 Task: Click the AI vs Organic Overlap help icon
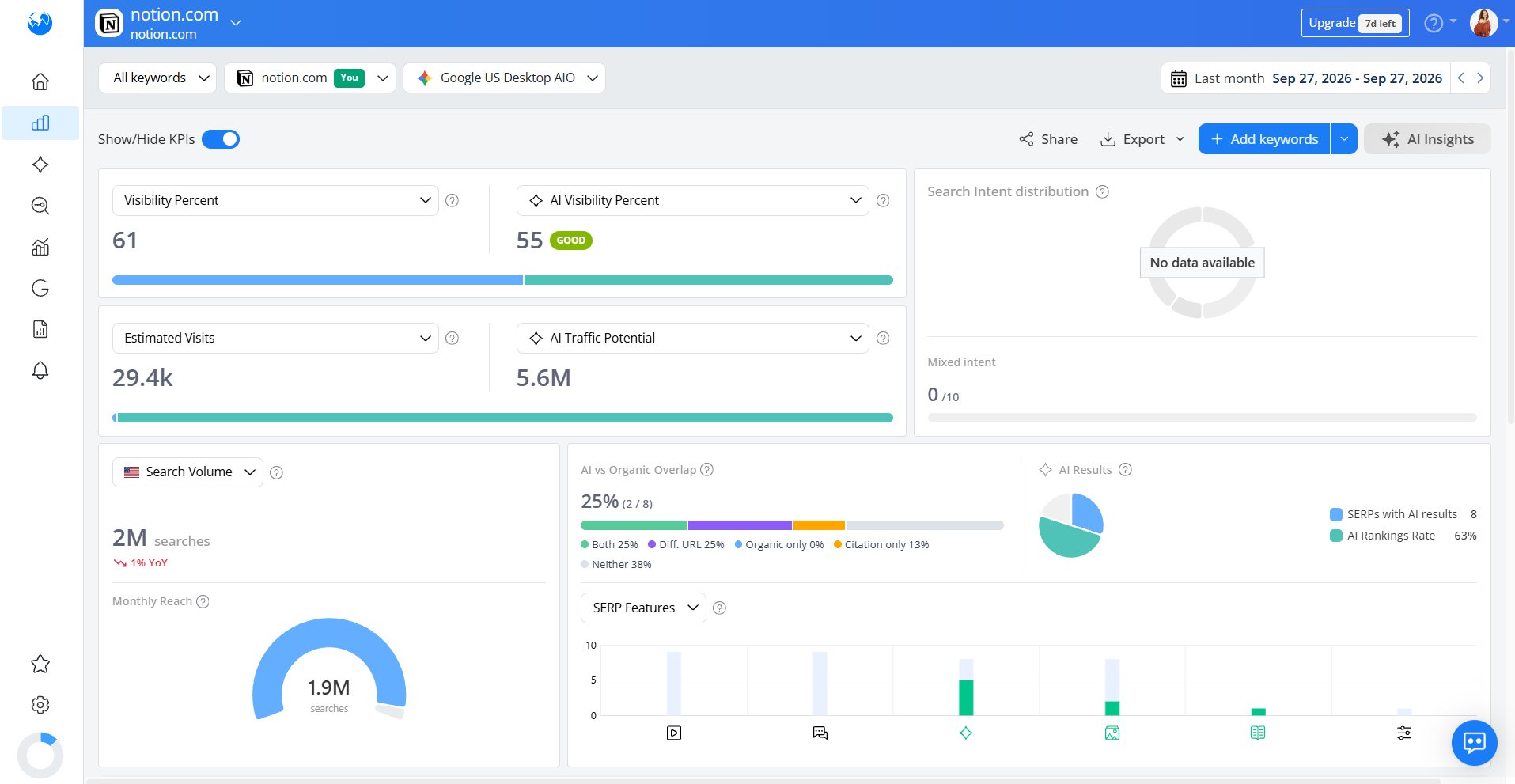click(707, 470)
